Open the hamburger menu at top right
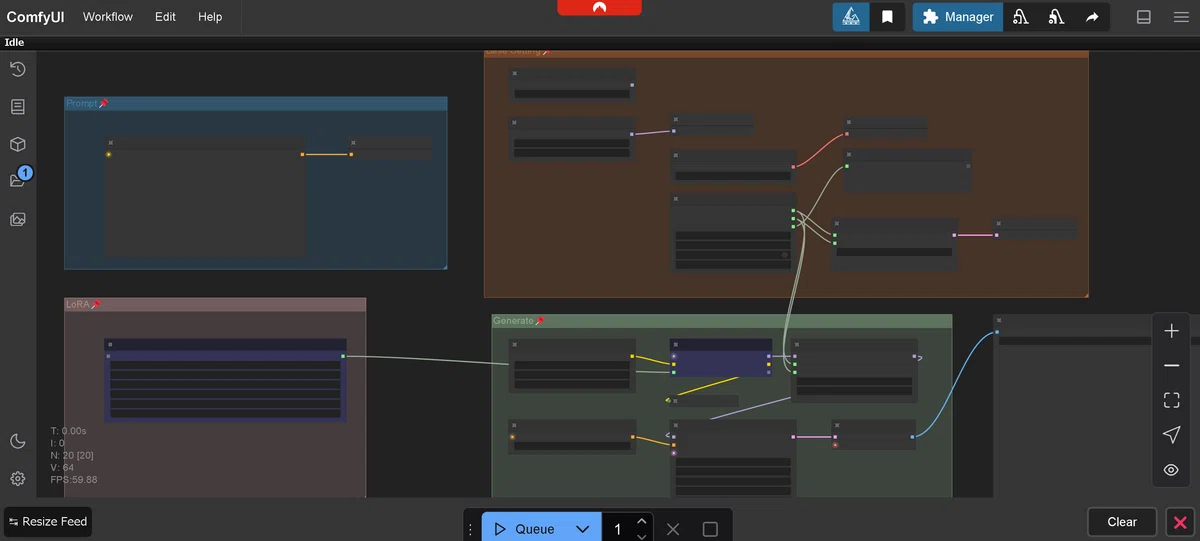Image resolution: width=1200 pixels, height=541 pixels. click(1180, 17)
